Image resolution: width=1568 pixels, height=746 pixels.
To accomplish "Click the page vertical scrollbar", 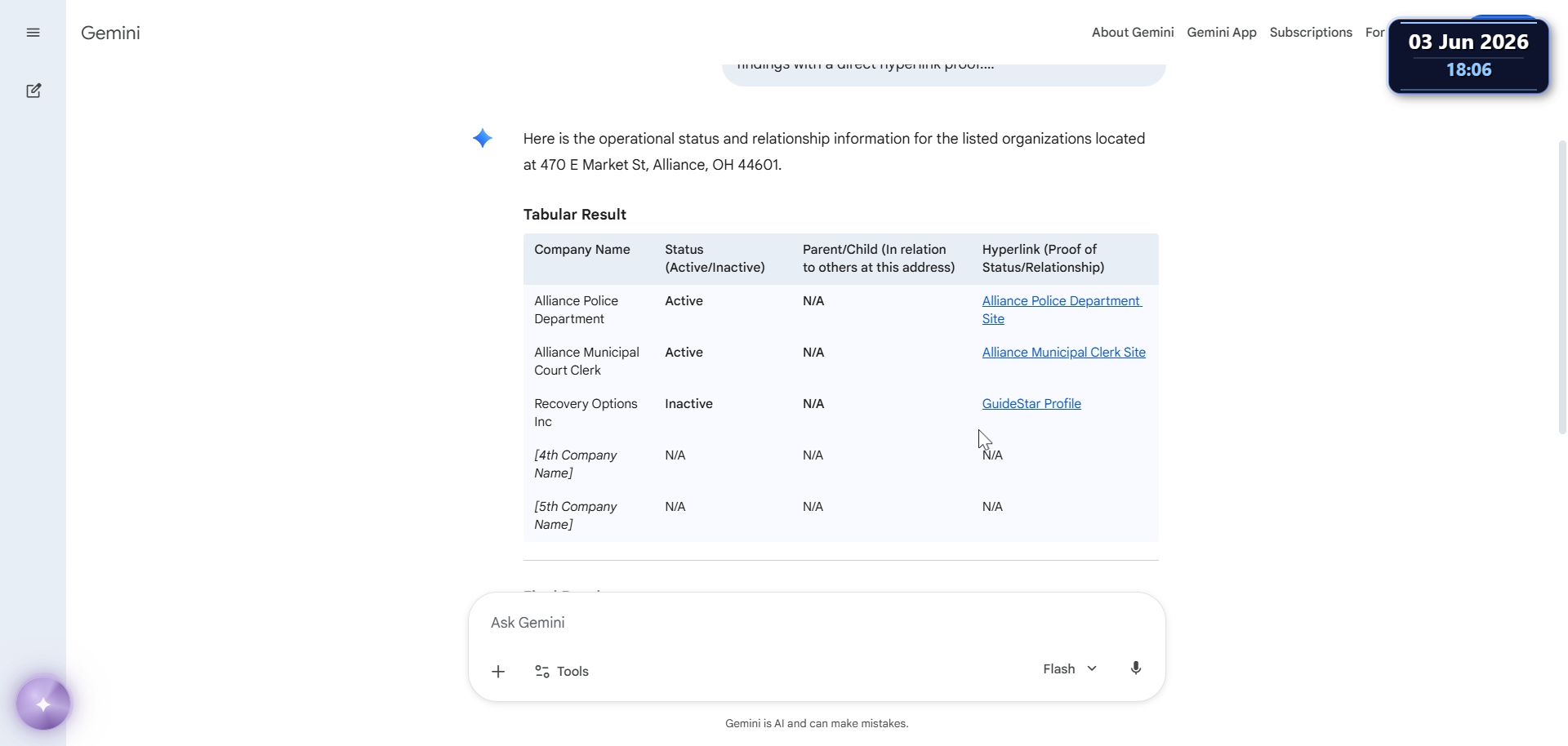I will (x=1561, y=286).
